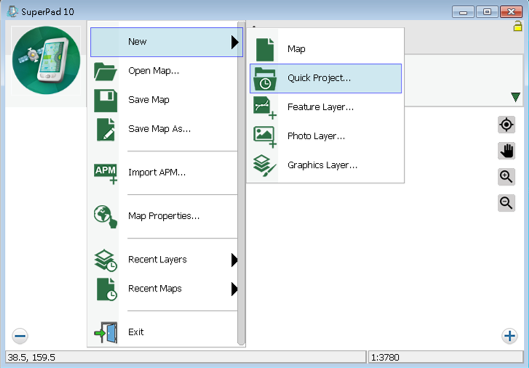Select Photo Layer... submenu entry
This screenshot has height=368, width=529.
pos(326,136)
